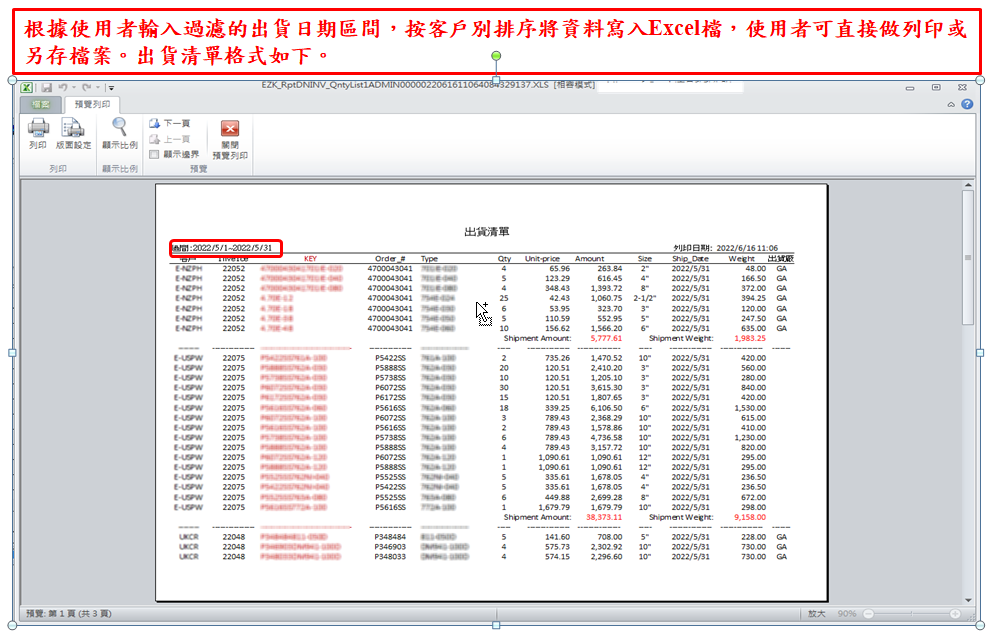The image size is (991, 637).
Task: Click the vertical scrollbar down arrow
Action: (x=968, y=598)
